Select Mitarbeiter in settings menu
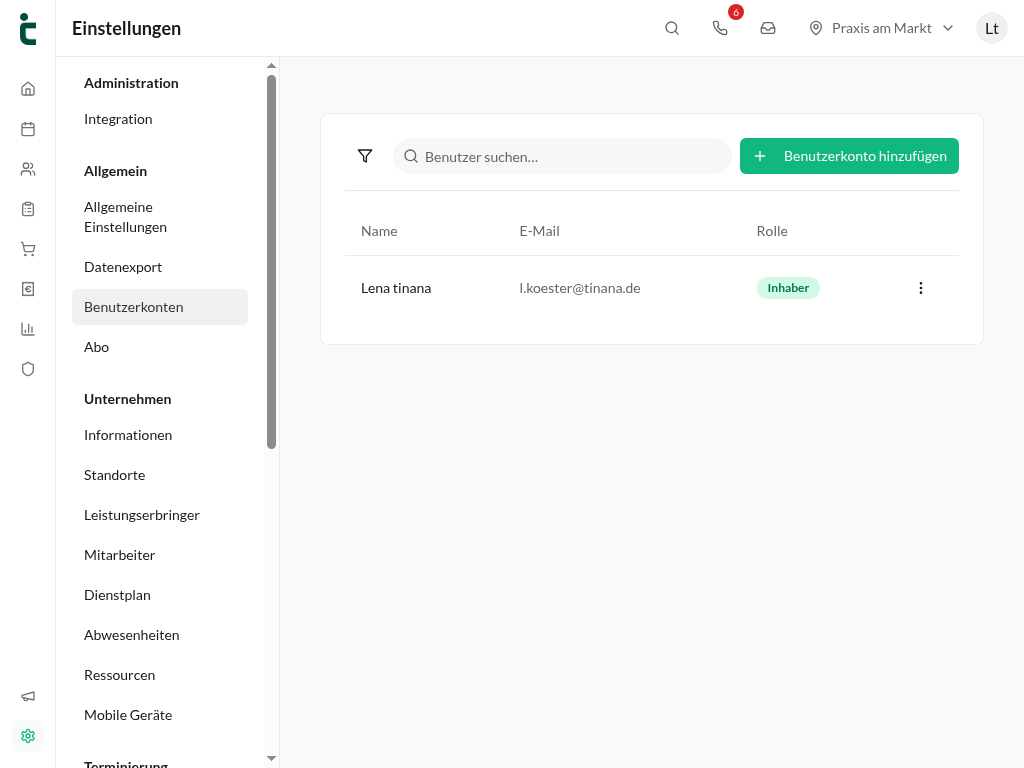The image size is (1024, 768). click(120, 555)
